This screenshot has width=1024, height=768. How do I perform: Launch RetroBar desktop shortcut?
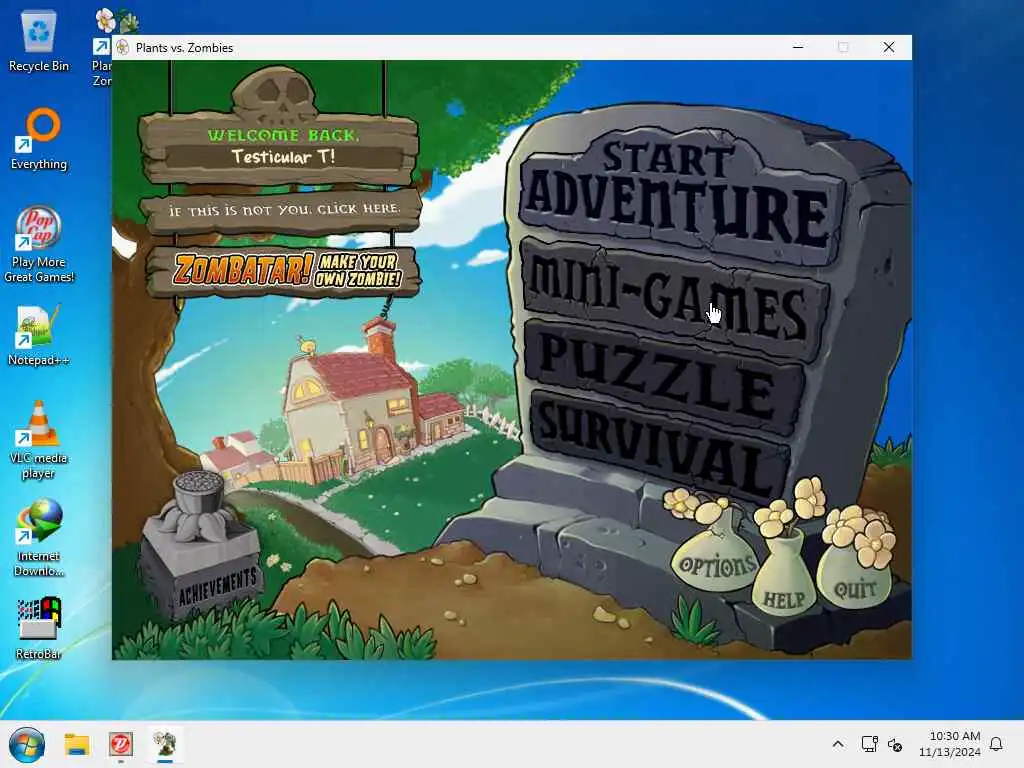pos(39,628)
